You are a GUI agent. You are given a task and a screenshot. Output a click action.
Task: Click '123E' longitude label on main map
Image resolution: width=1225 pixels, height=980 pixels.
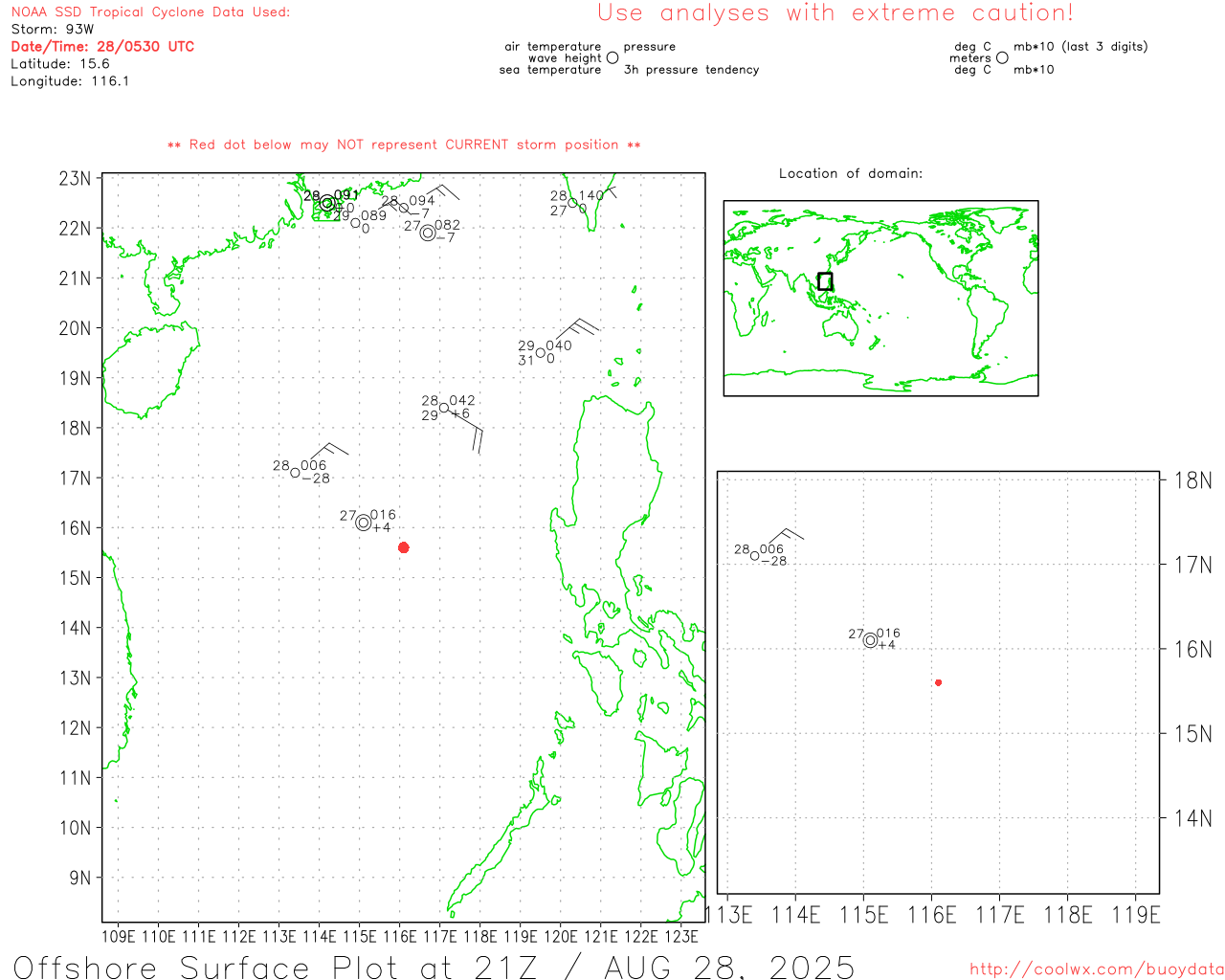coord(681,937)
